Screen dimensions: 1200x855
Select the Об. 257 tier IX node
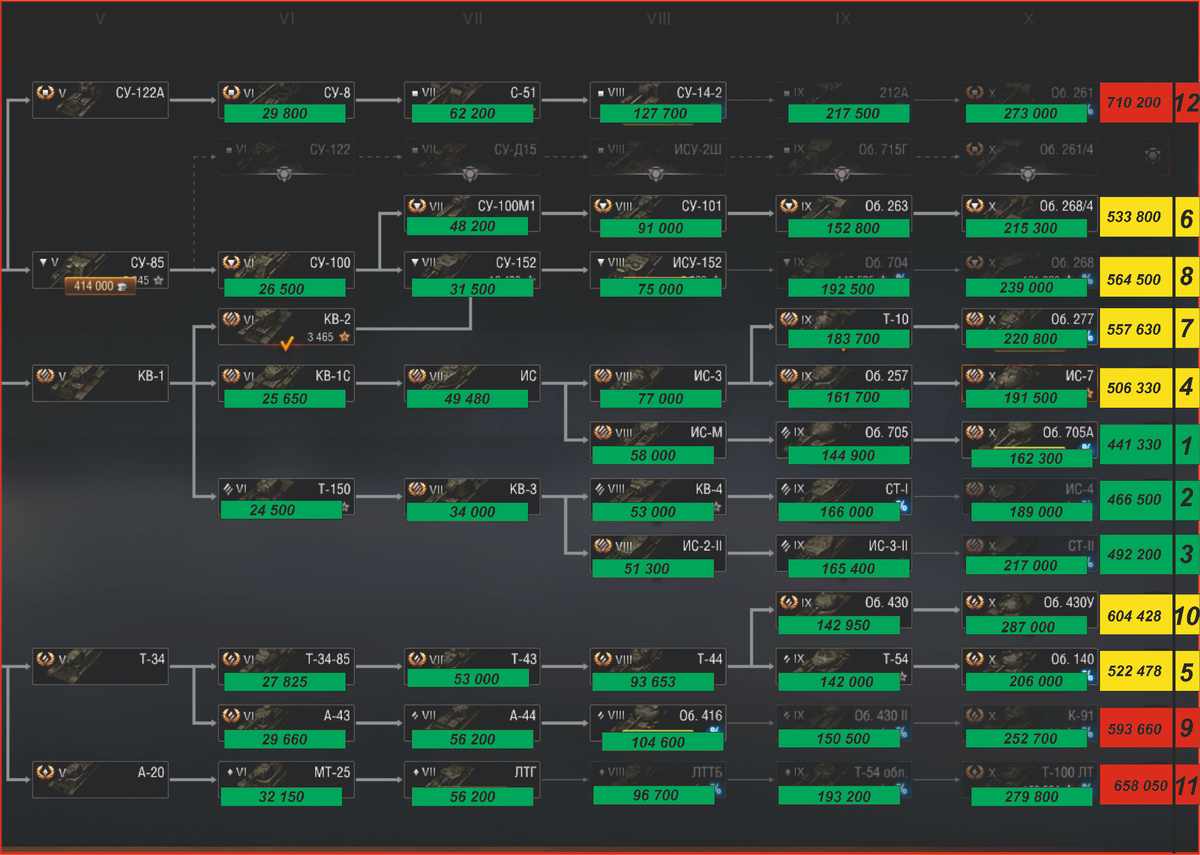(x=845, y=383)
